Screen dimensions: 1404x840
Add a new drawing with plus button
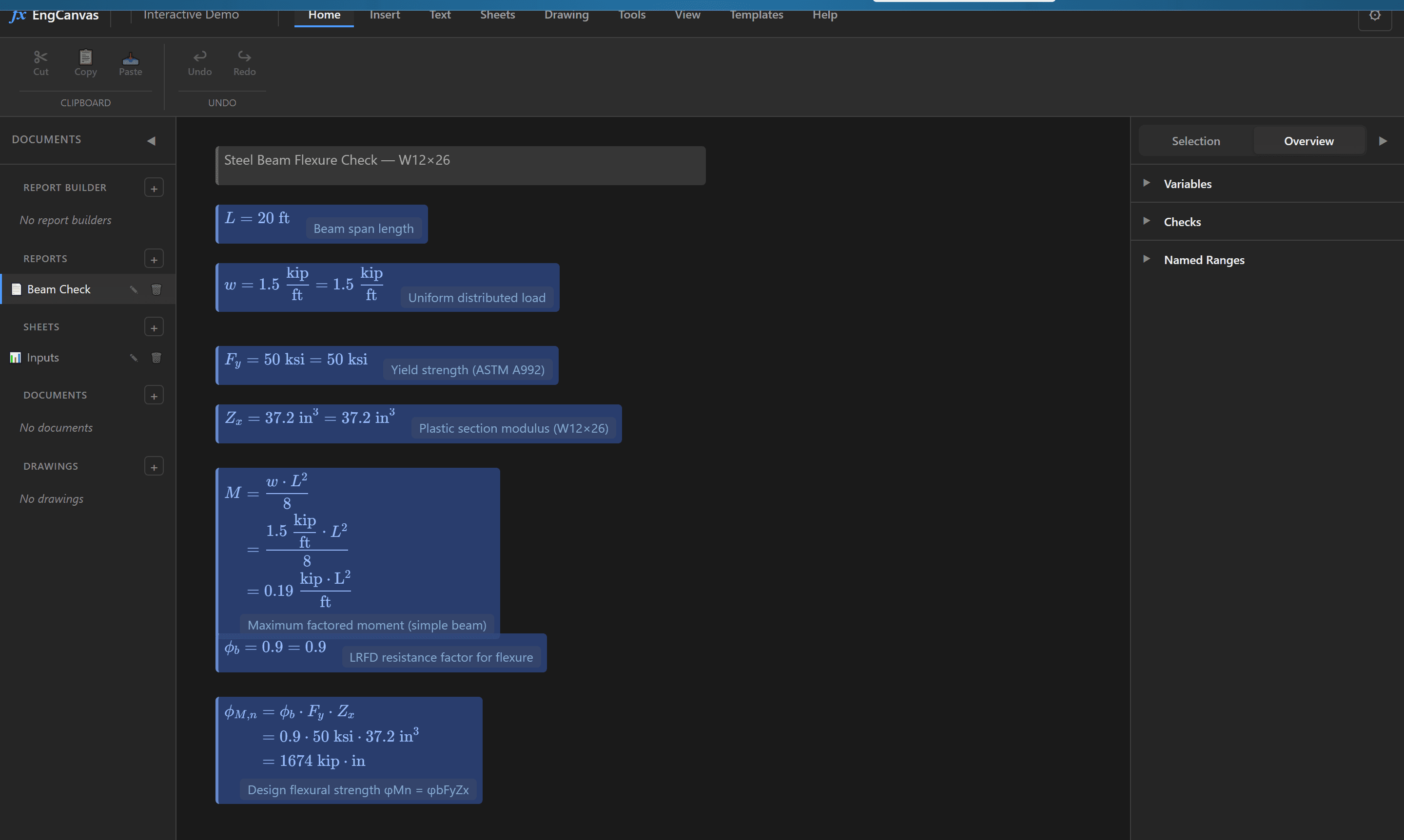(x=154, y=466)
